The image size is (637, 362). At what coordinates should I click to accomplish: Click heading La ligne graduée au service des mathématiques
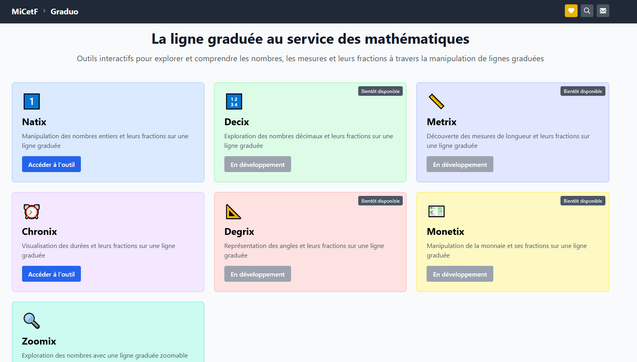click(310, 39)
